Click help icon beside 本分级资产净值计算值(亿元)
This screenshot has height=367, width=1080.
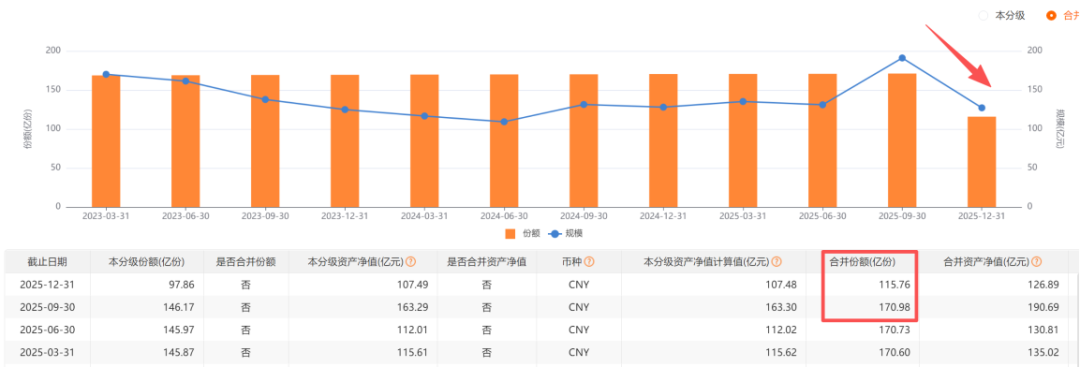[777, 262]
